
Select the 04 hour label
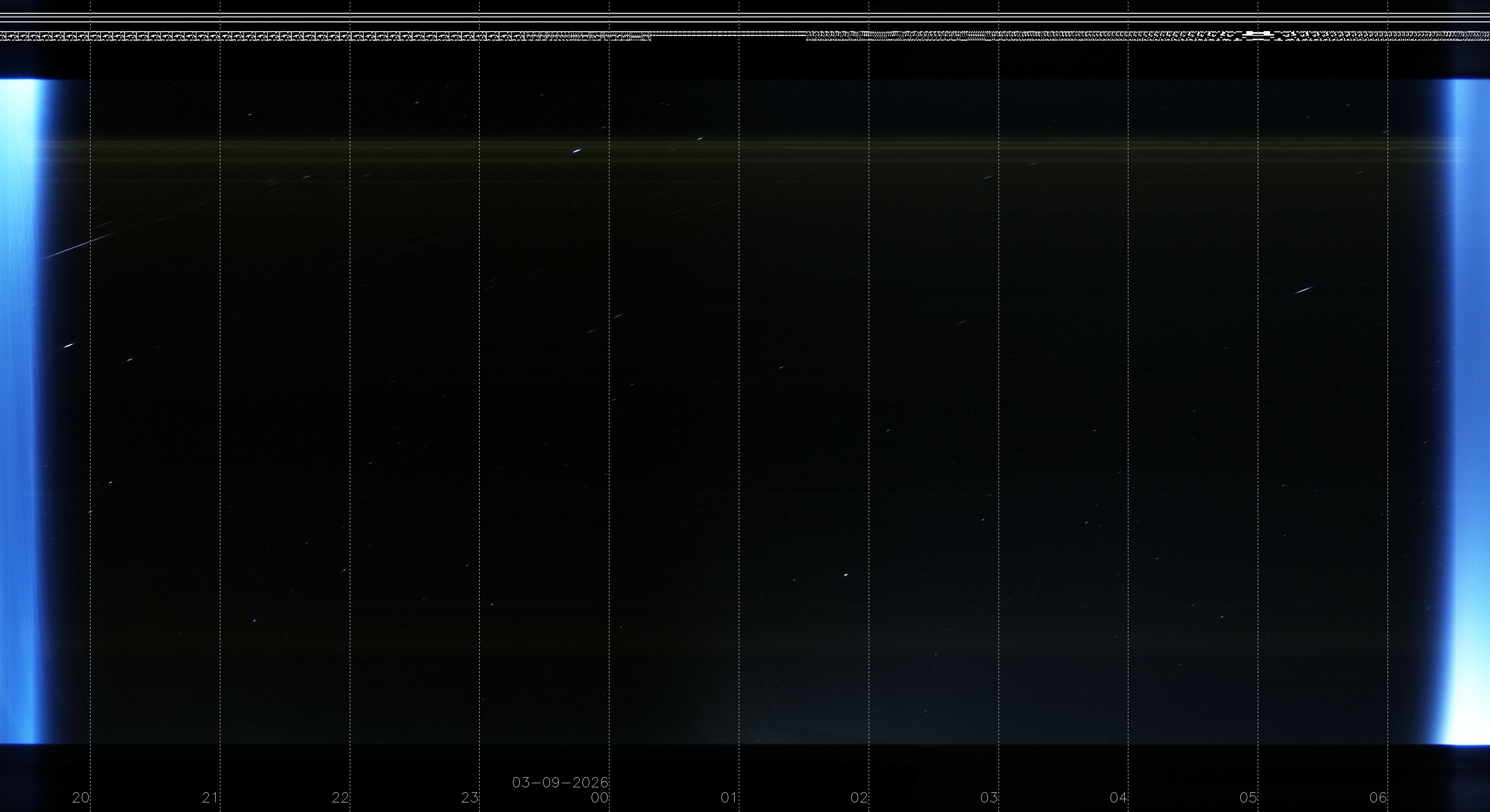[1119, 798]
